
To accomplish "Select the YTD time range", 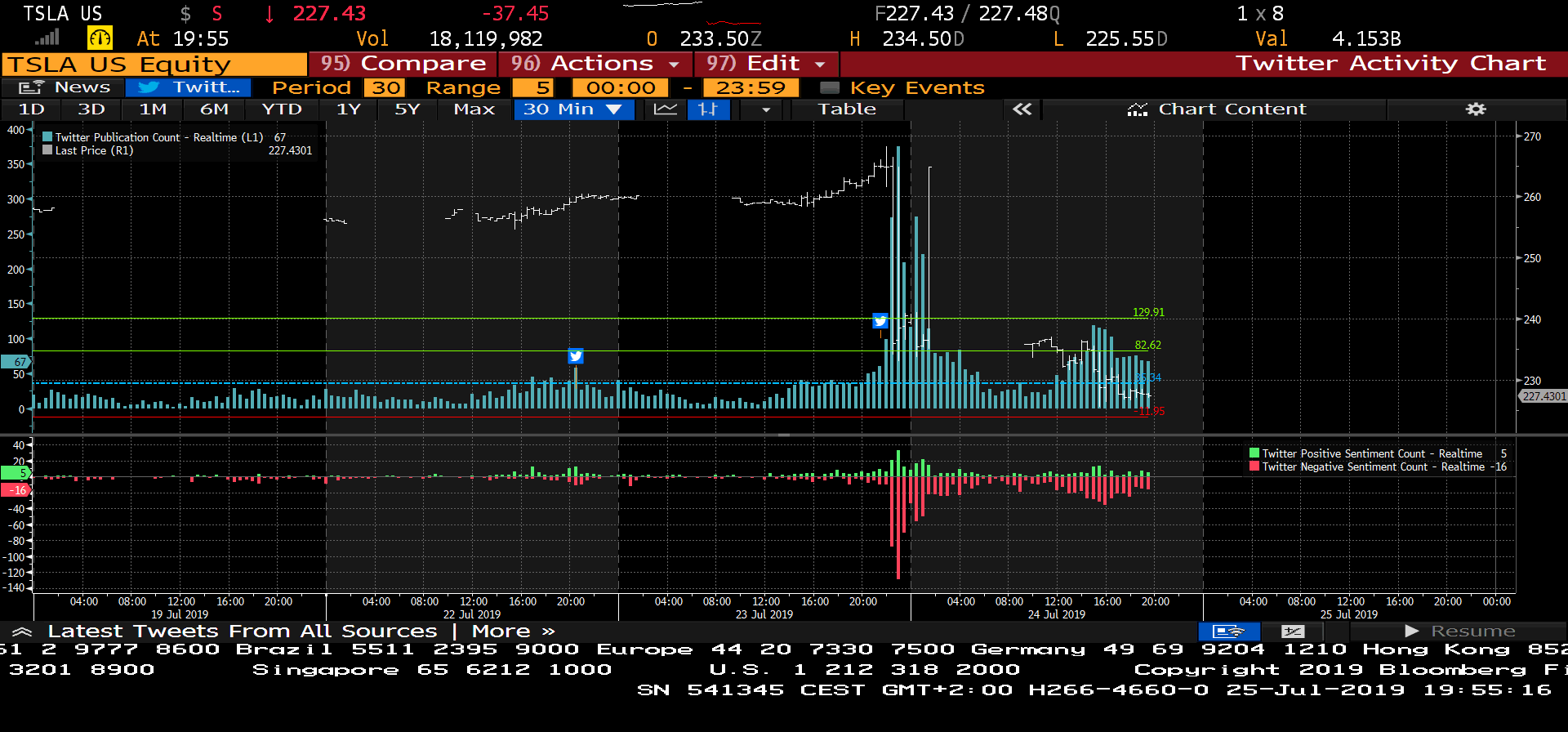I will (282, 109).
